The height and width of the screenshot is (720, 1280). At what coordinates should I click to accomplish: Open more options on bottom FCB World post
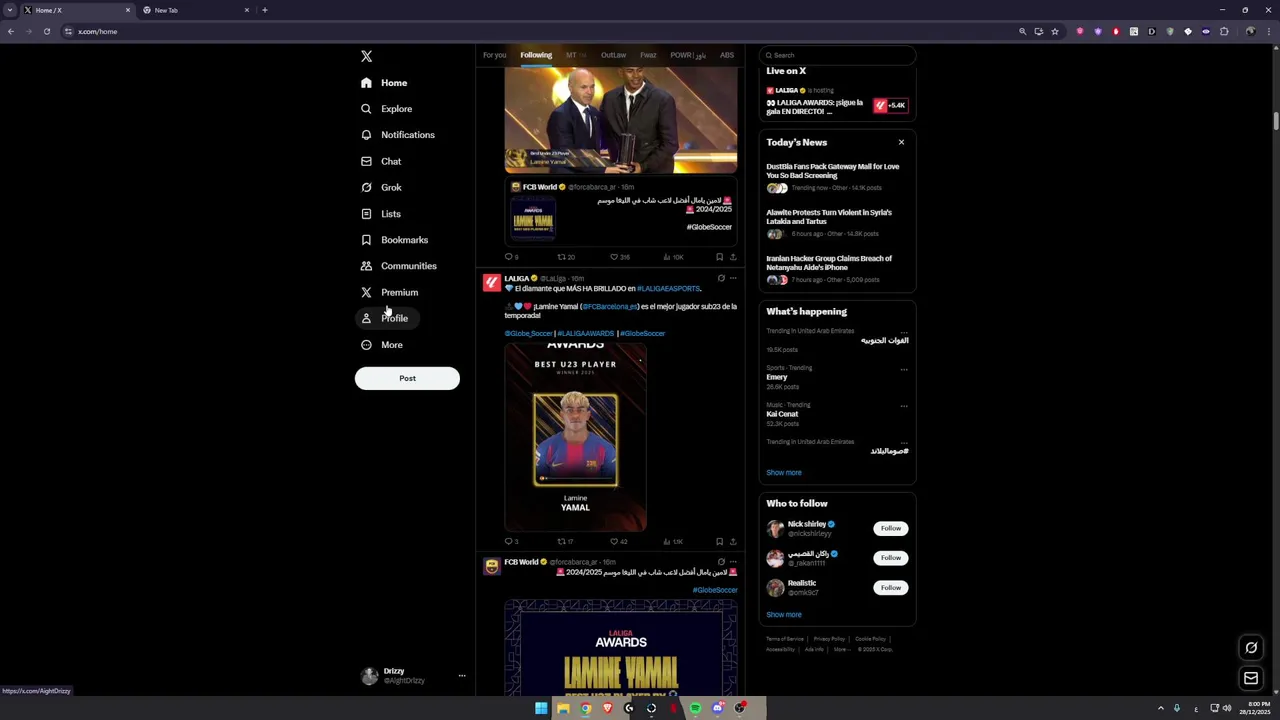(733, 562)
